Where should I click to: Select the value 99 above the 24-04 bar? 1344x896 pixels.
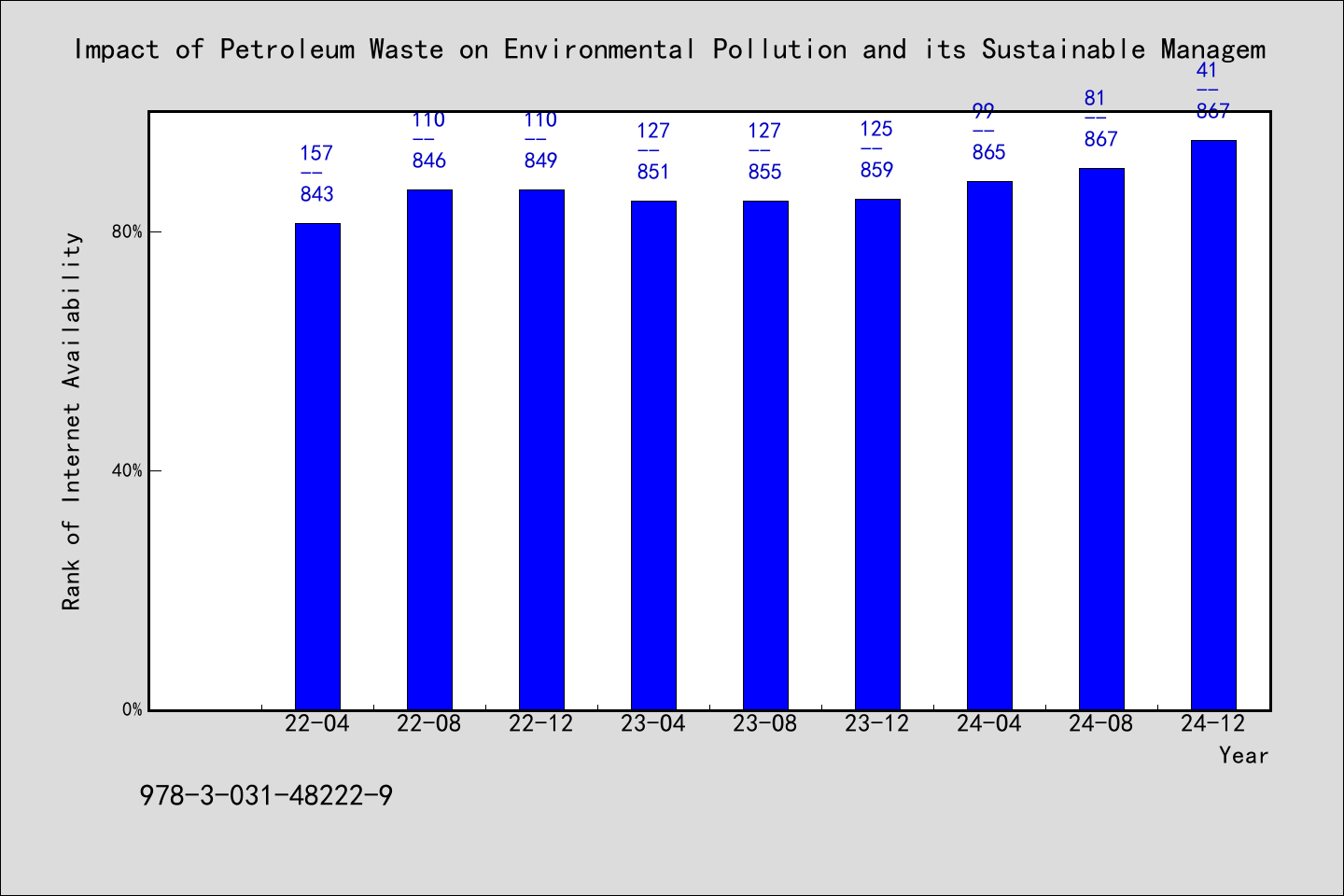983,112
